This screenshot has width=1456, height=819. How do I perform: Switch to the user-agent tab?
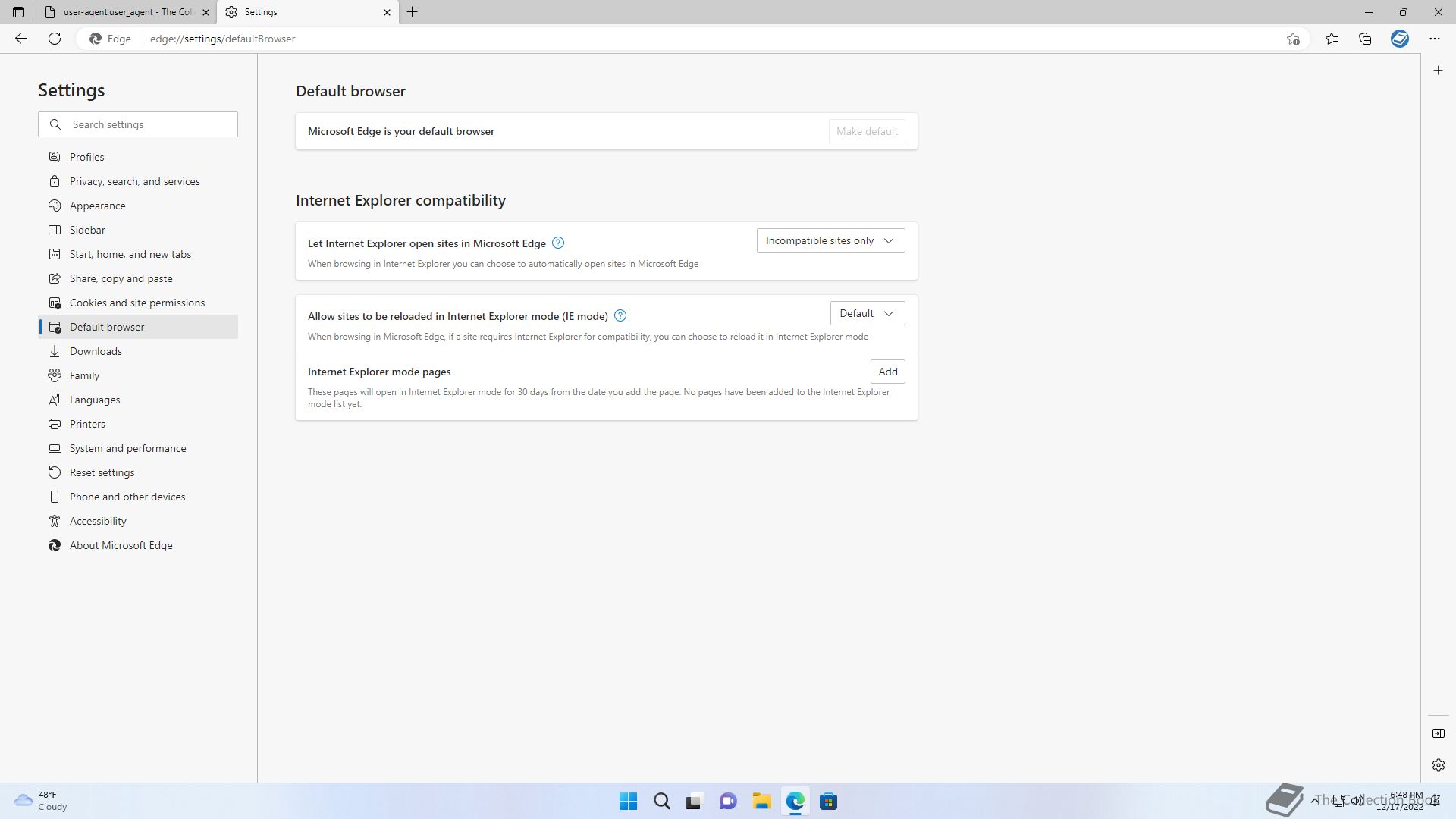tap(127, 12)
